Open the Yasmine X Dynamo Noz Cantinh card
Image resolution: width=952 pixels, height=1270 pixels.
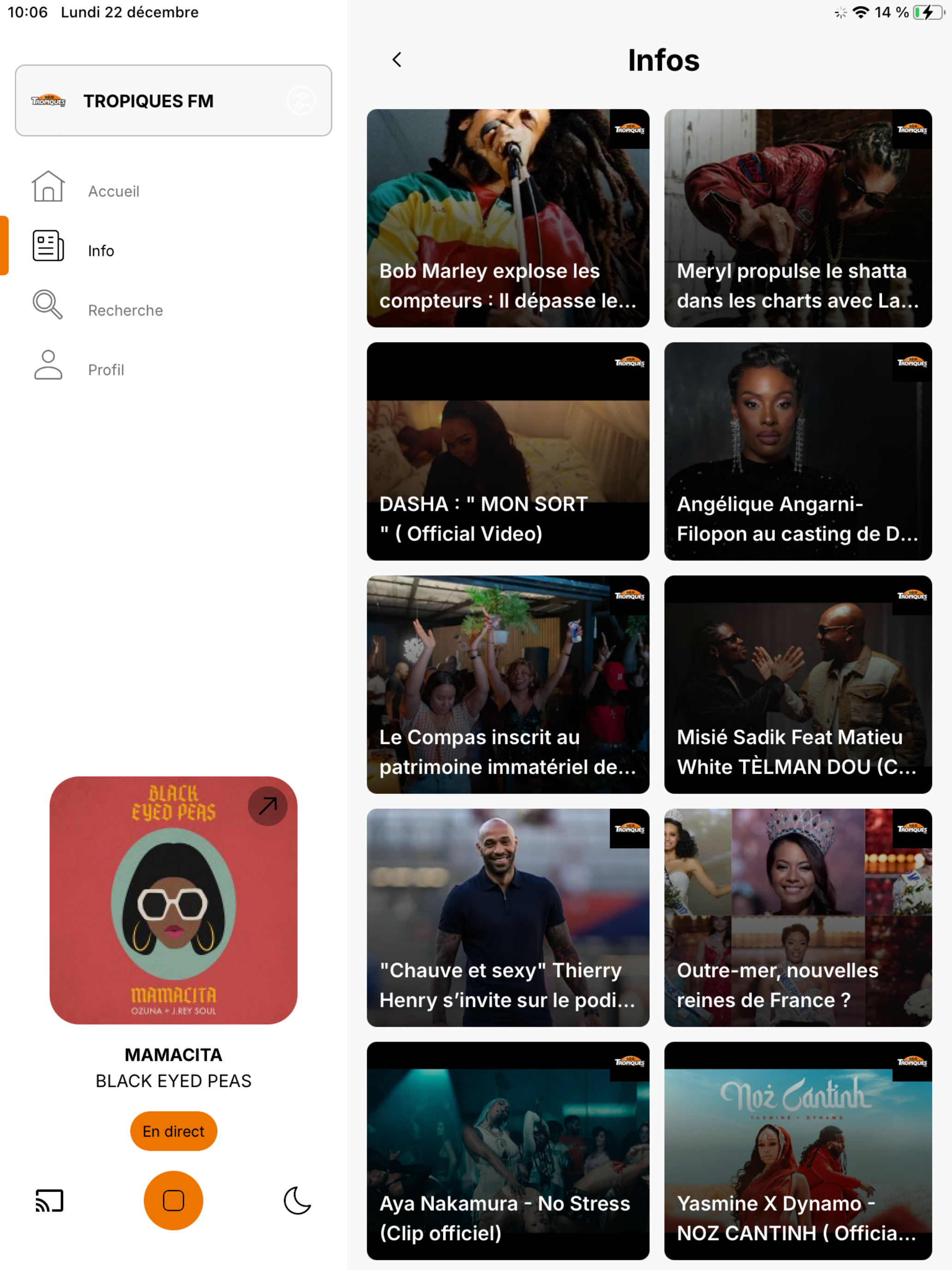tap(798, 1150)
